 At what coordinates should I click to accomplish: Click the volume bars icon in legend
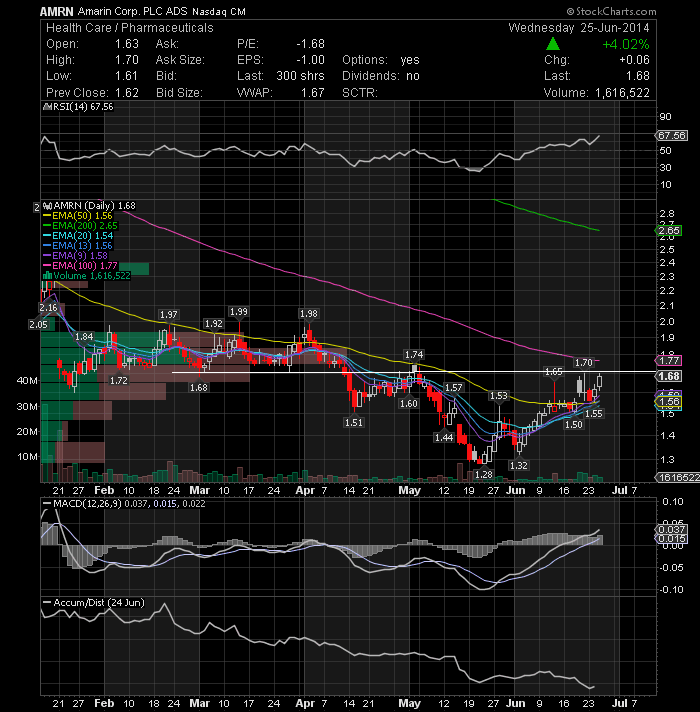pyautogui.click(x=47, y=276)
